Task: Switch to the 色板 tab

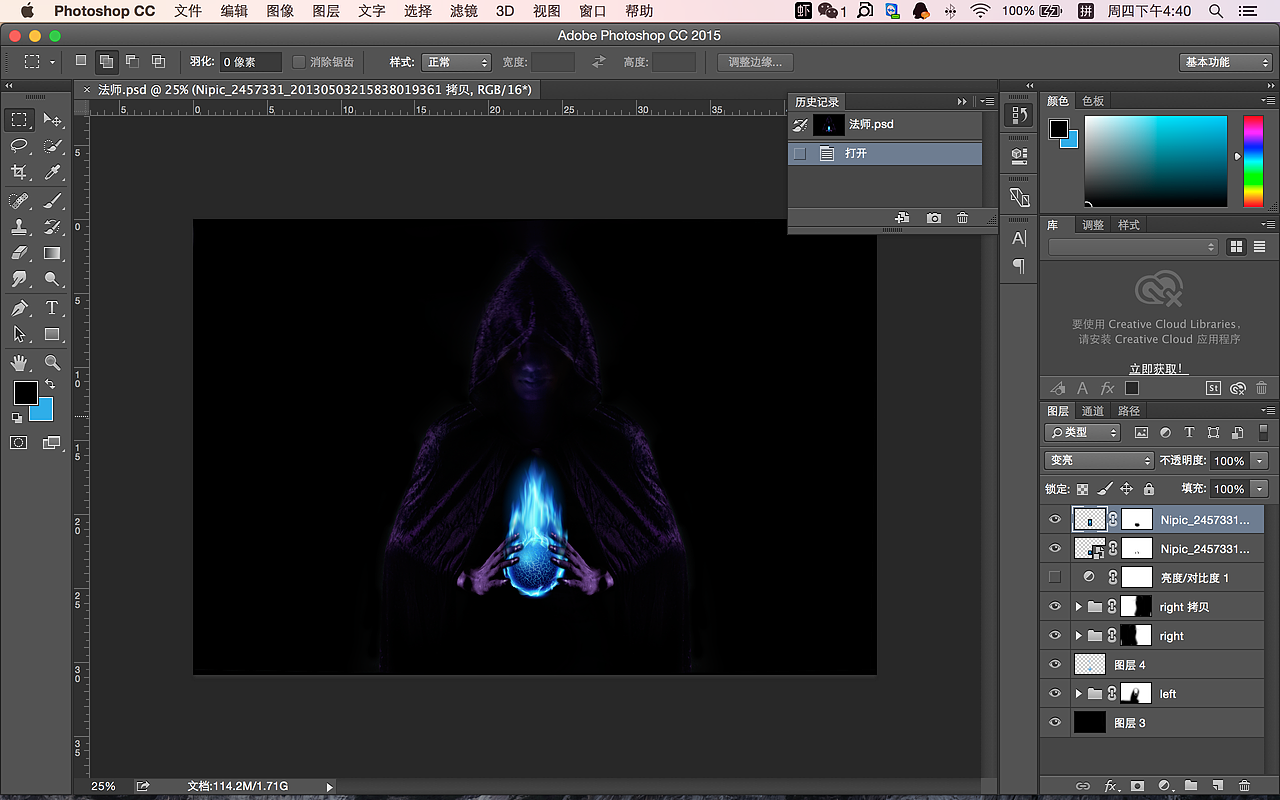Action: pos(1093,101)
